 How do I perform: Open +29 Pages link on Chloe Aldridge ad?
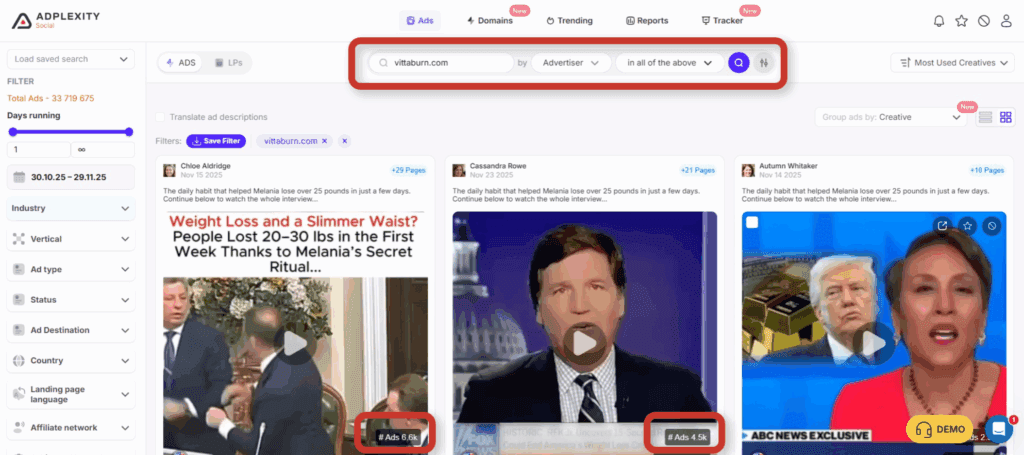pyautogui.click(x=409, y=170)
